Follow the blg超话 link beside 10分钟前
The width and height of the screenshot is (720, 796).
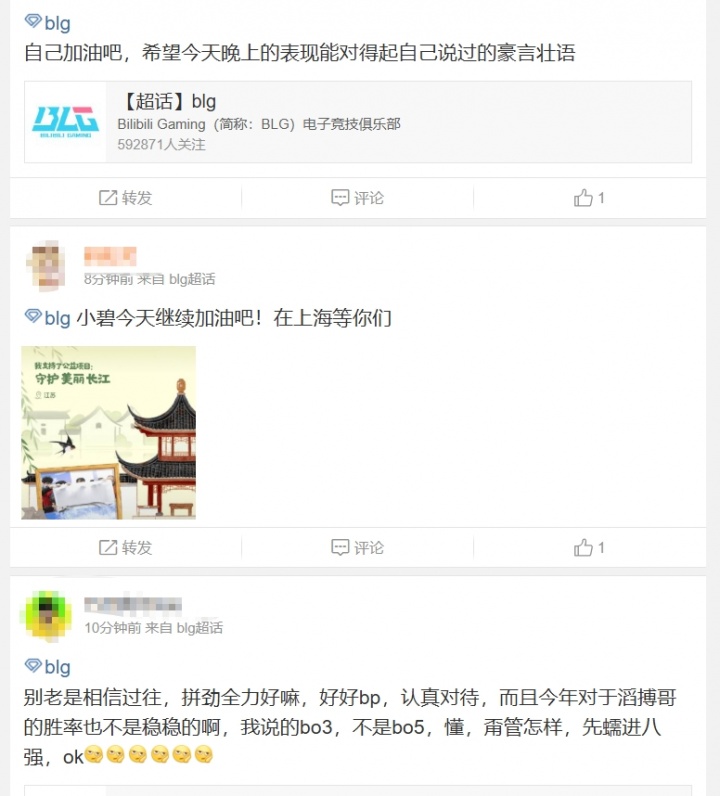click(200, 628)
